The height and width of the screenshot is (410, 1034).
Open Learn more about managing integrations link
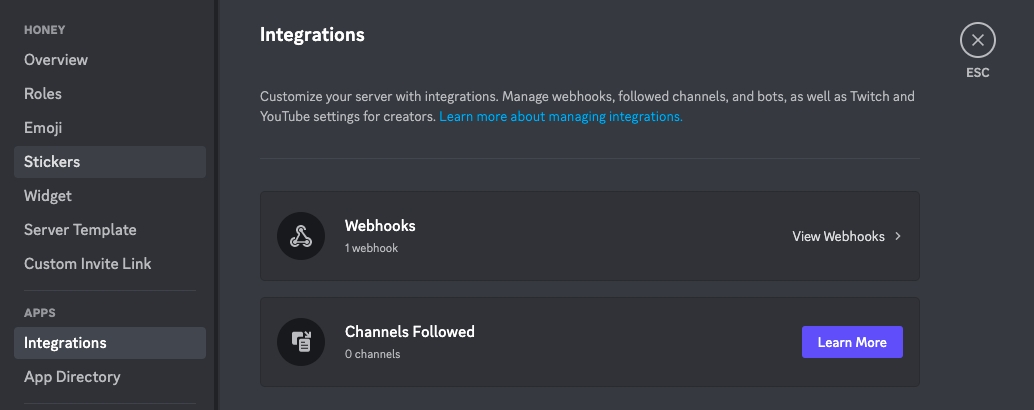[x=561, y=117]
